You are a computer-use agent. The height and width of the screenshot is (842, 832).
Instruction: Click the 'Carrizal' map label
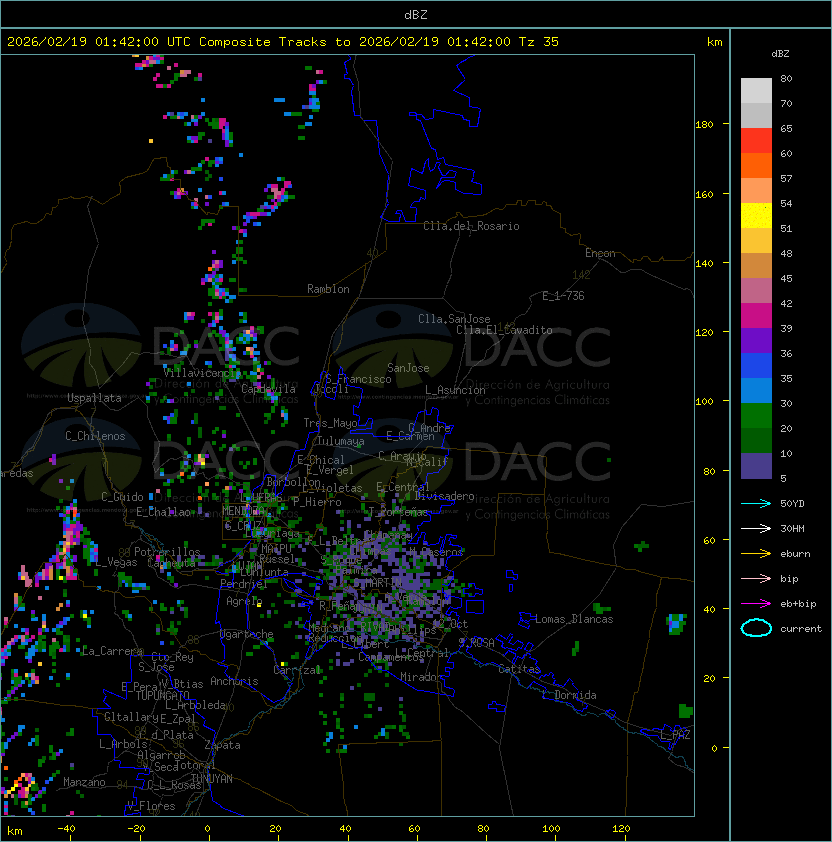click(x=297, y=670)
